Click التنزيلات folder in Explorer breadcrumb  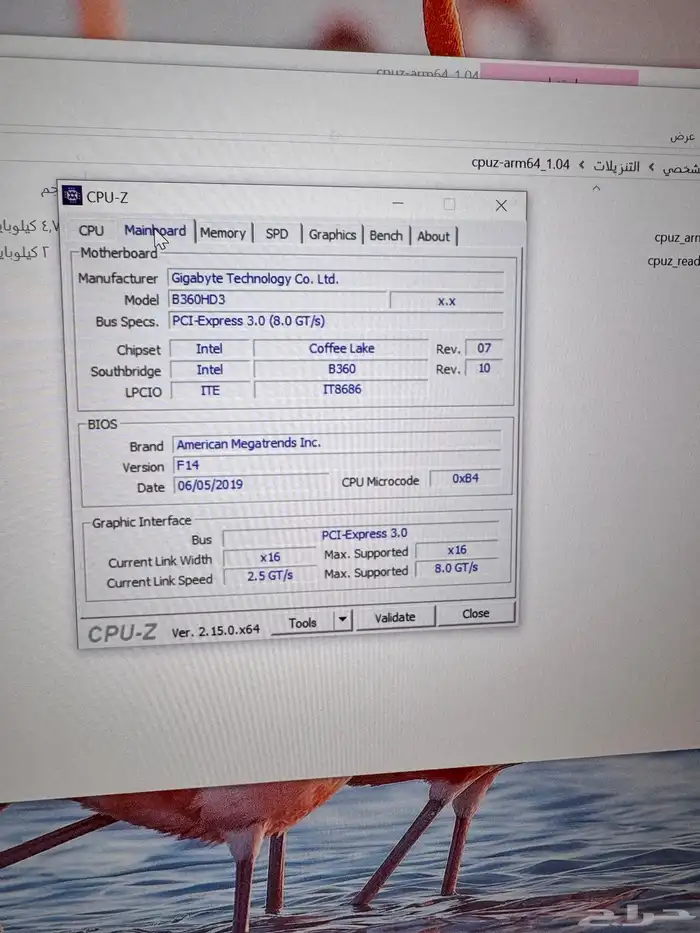(x=616, y=166)
